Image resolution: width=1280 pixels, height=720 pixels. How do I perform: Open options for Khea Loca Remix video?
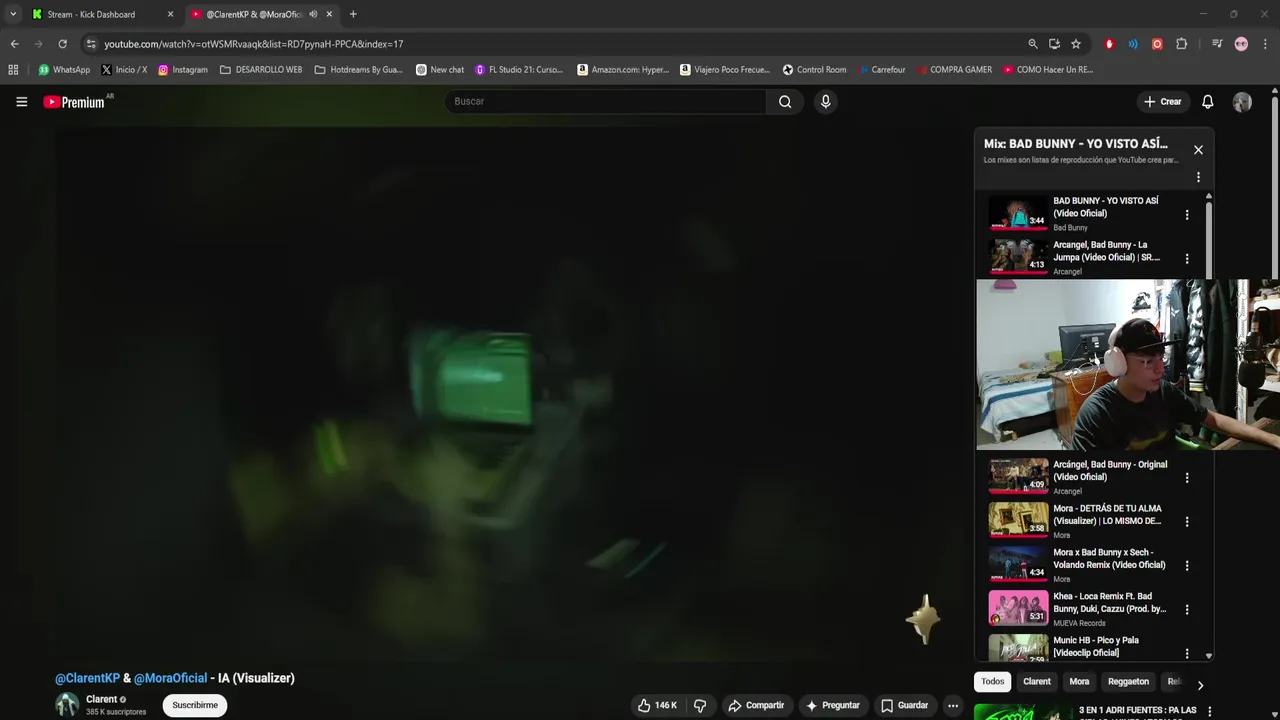point(1187,609)
